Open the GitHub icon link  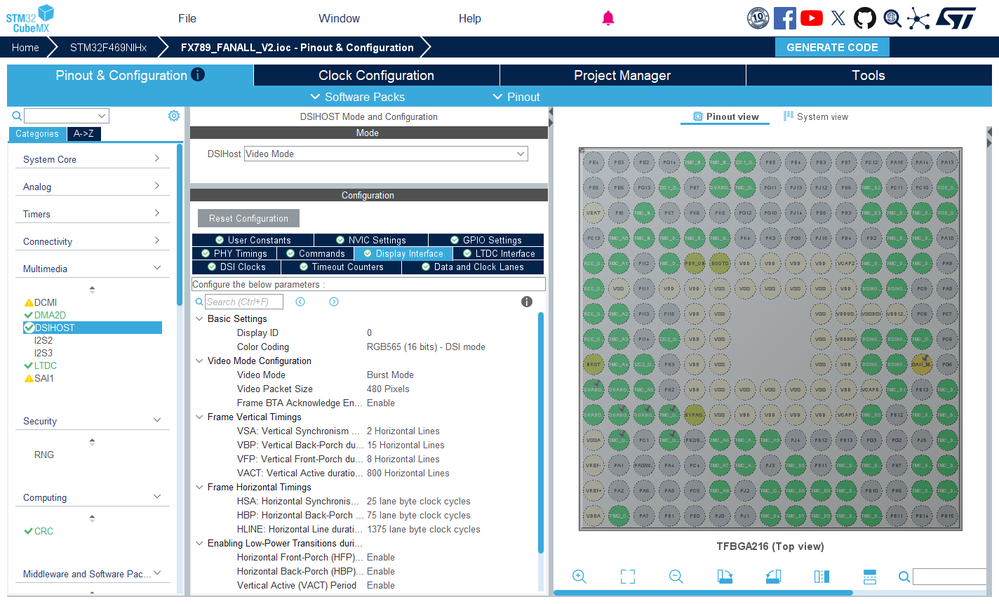tap(865, 18)
